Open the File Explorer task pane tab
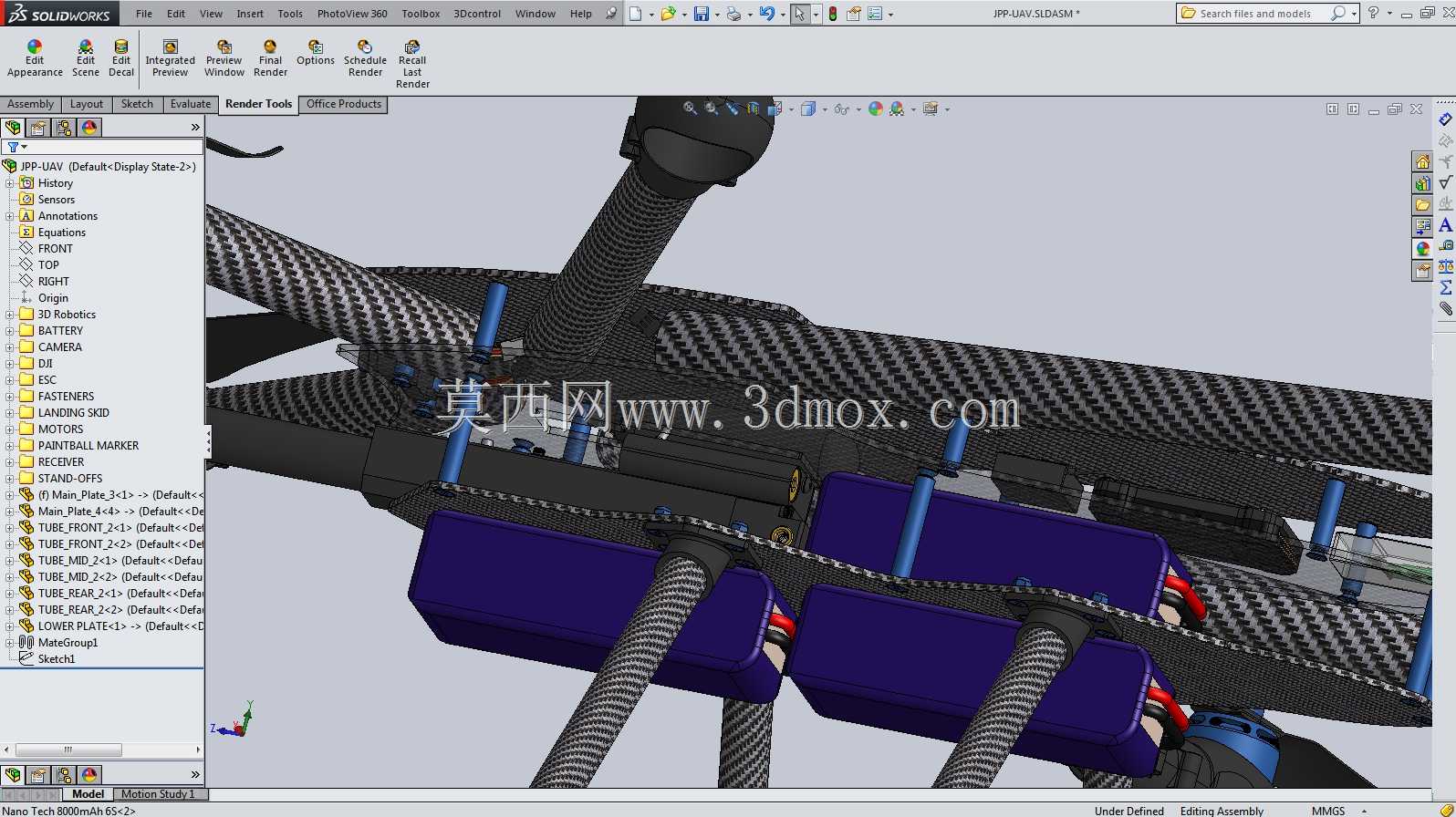 point(1422,205)
